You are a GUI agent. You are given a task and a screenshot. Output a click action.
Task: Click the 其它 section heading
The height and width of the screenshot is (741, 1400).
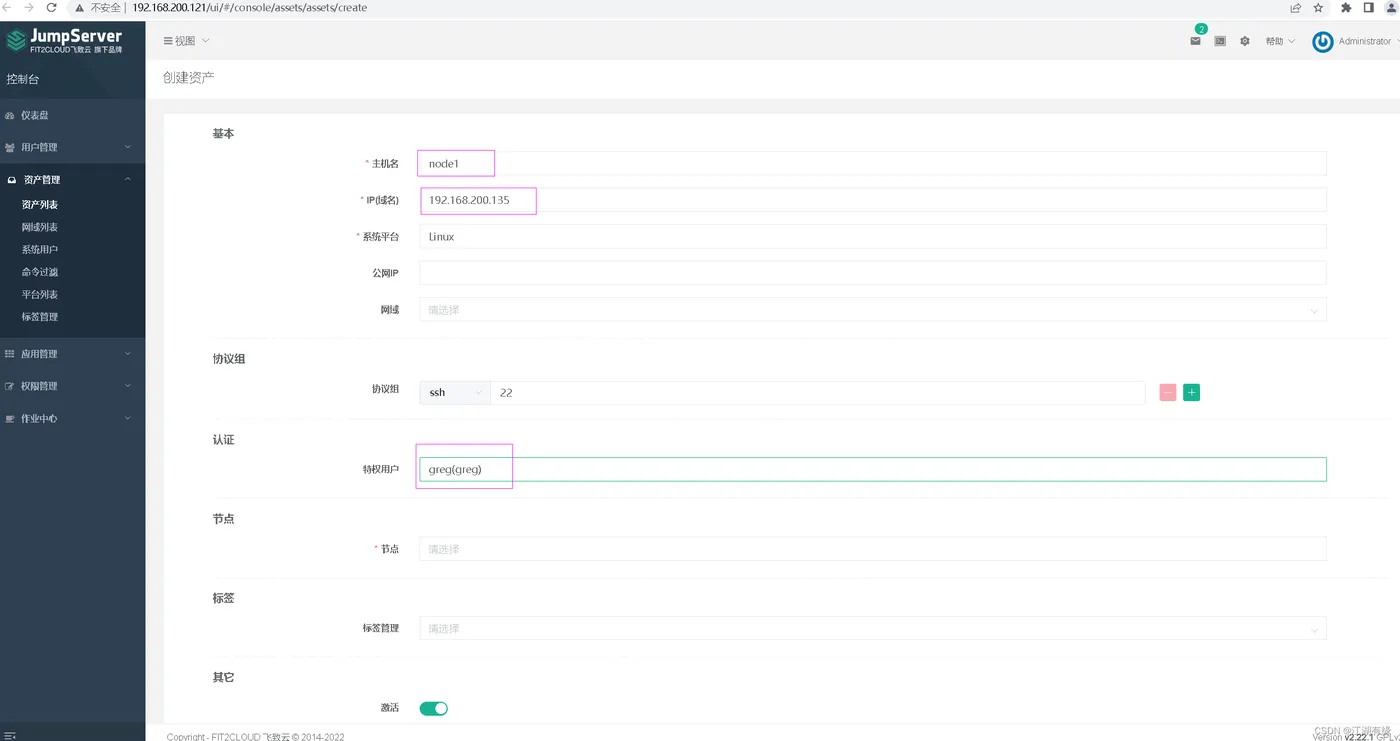pos(223,677)
